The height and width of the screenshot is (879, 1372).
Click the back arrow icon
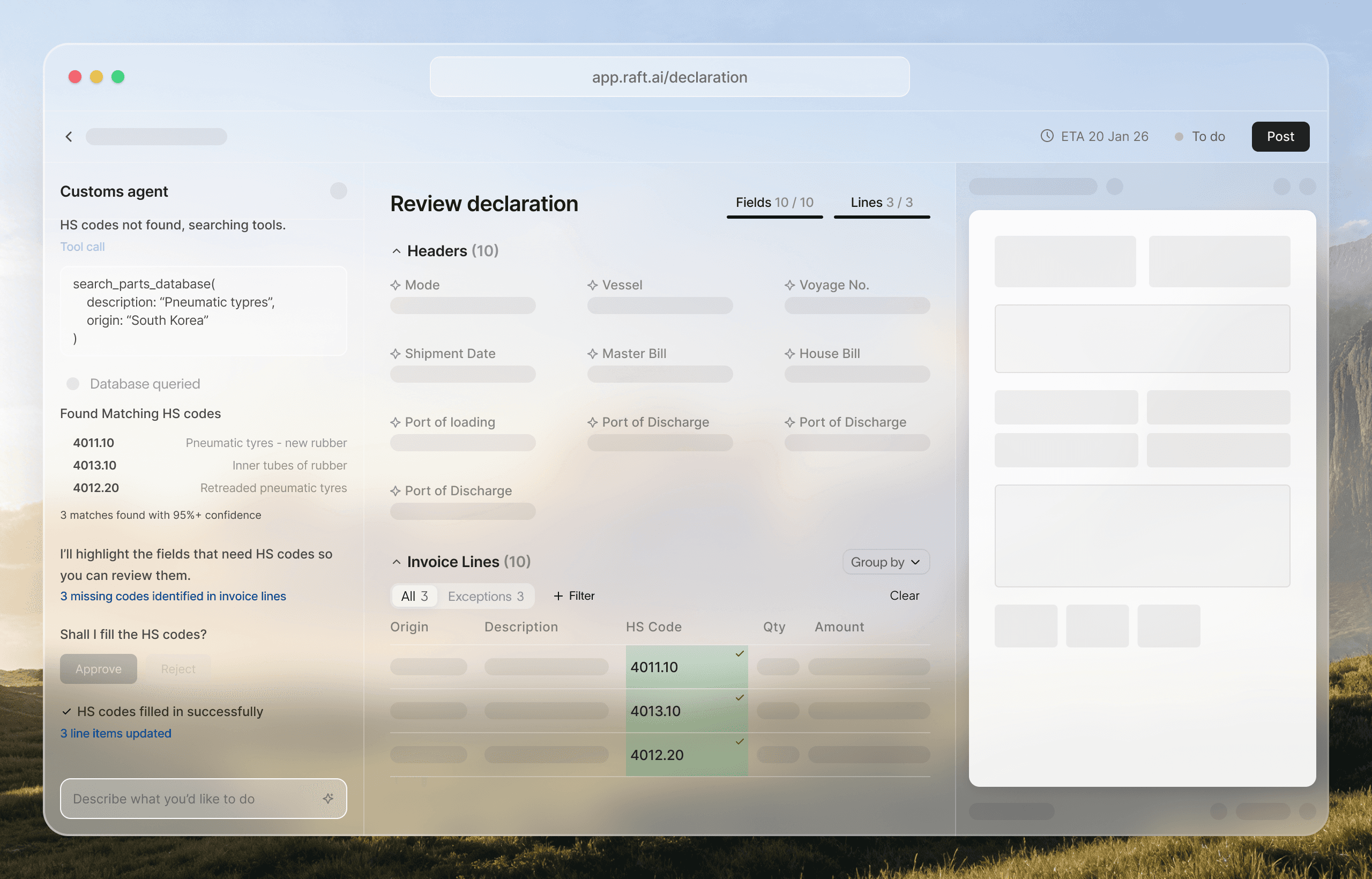click(x=69, y=137)
